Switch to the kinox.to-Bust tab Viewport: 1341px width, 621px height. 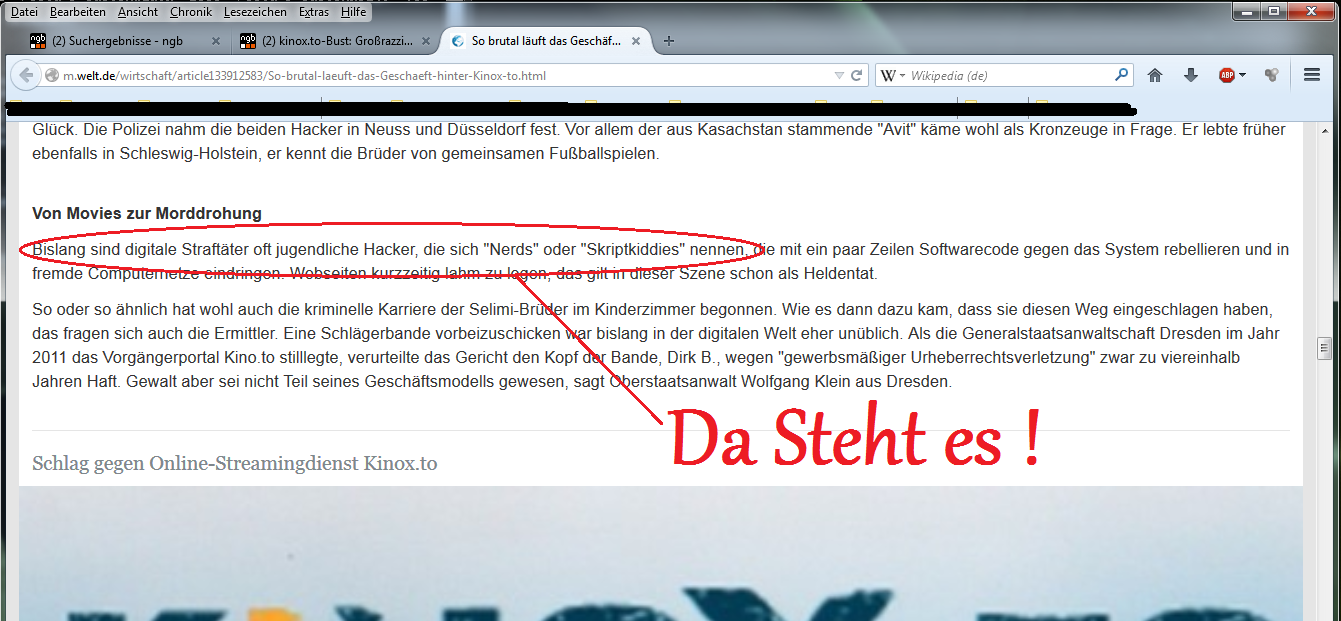[335, 41]
